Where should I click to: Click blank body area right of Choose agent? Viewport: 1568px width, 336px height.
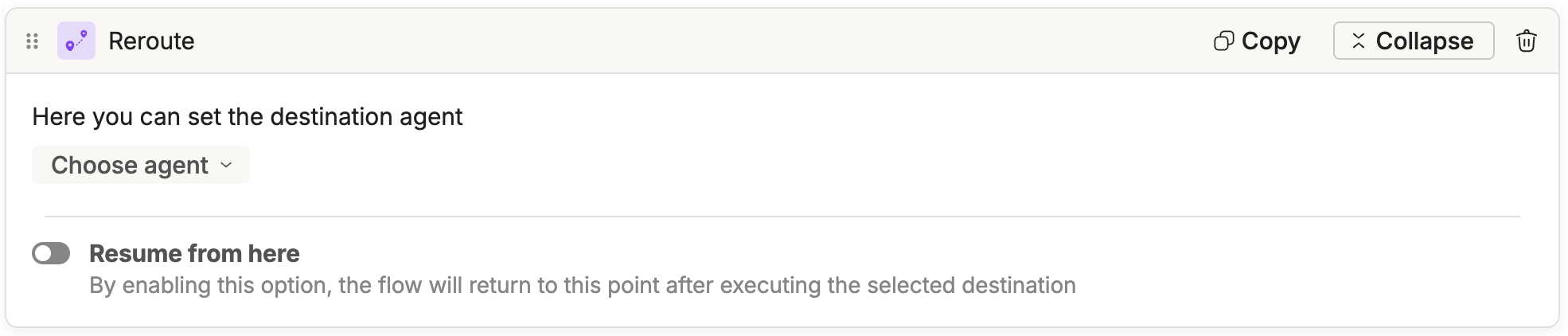796,166
